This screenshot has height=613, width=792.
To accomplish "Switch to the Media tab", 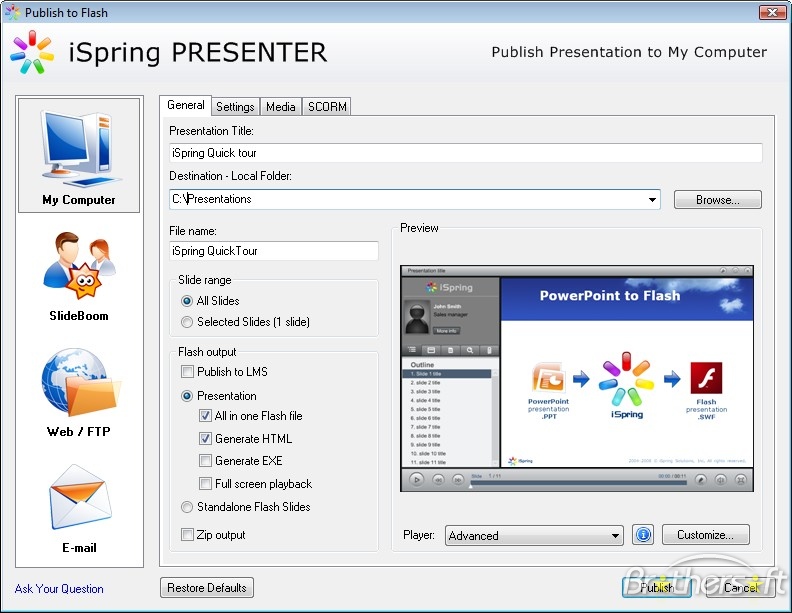I will 281,107.
